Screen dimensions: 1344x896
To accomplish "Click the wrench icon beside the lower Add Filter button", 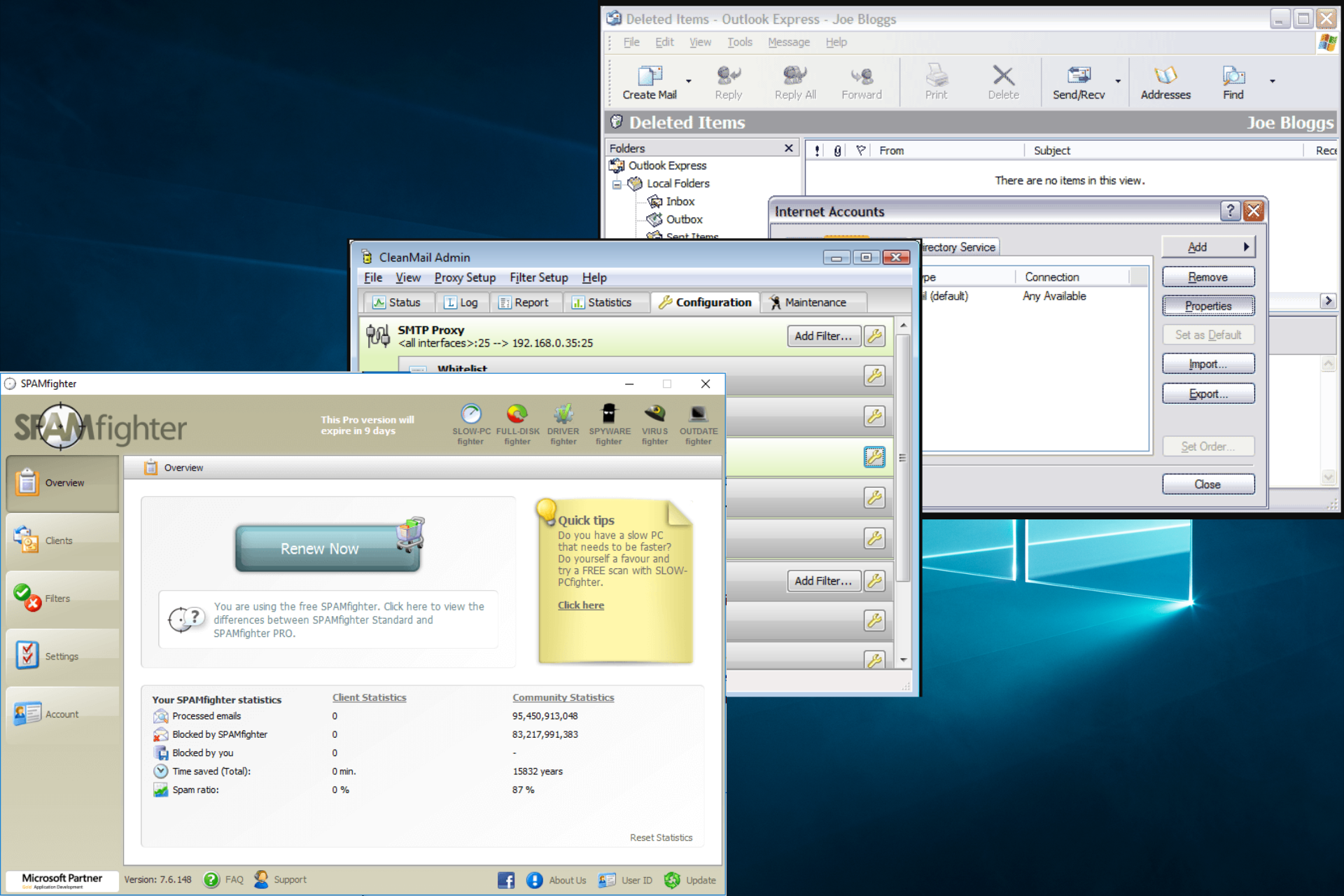I will (x=874, y=581).
